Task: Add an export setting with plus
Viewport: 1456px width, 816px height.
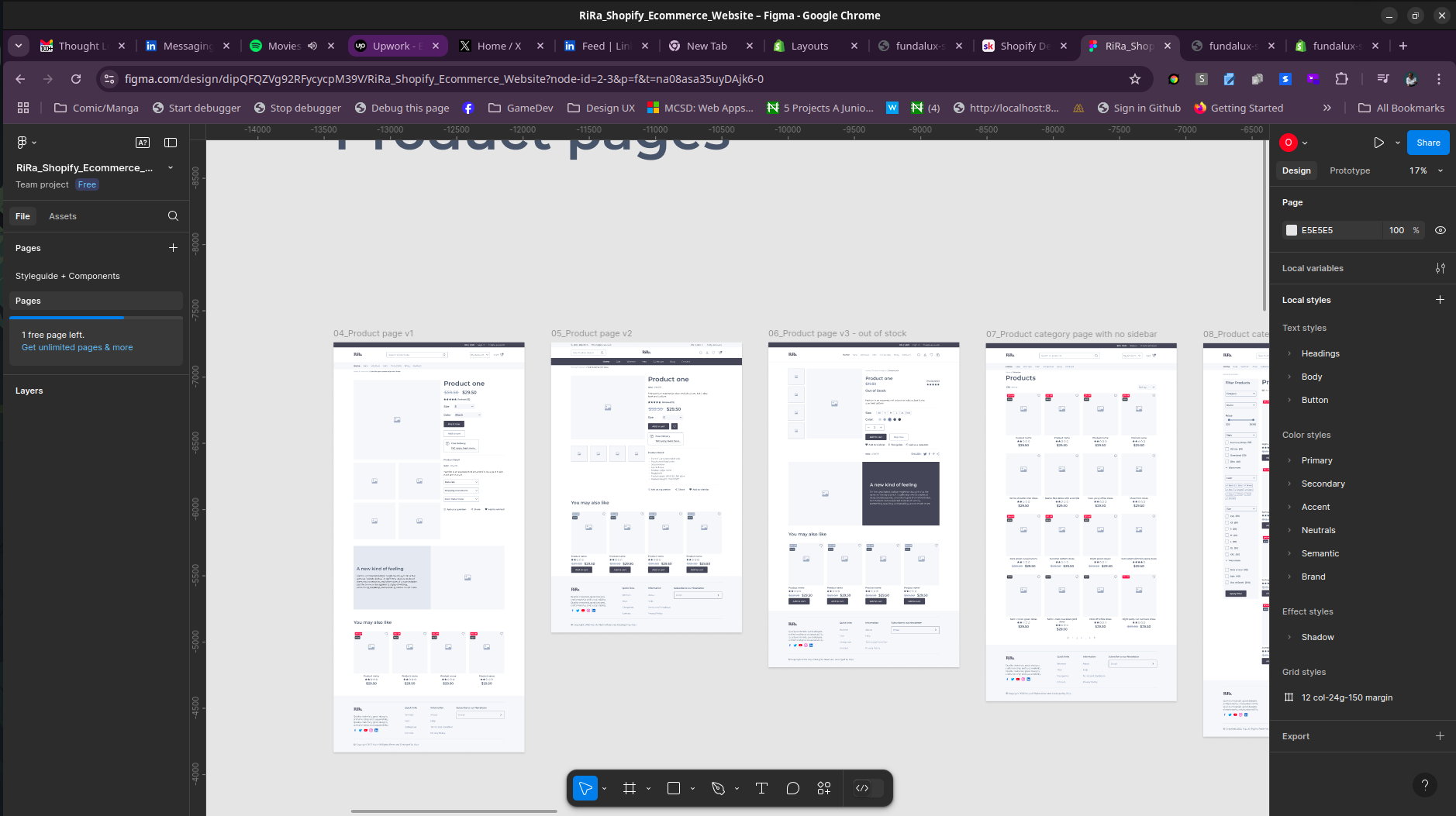Action: tap(1440, 736)
